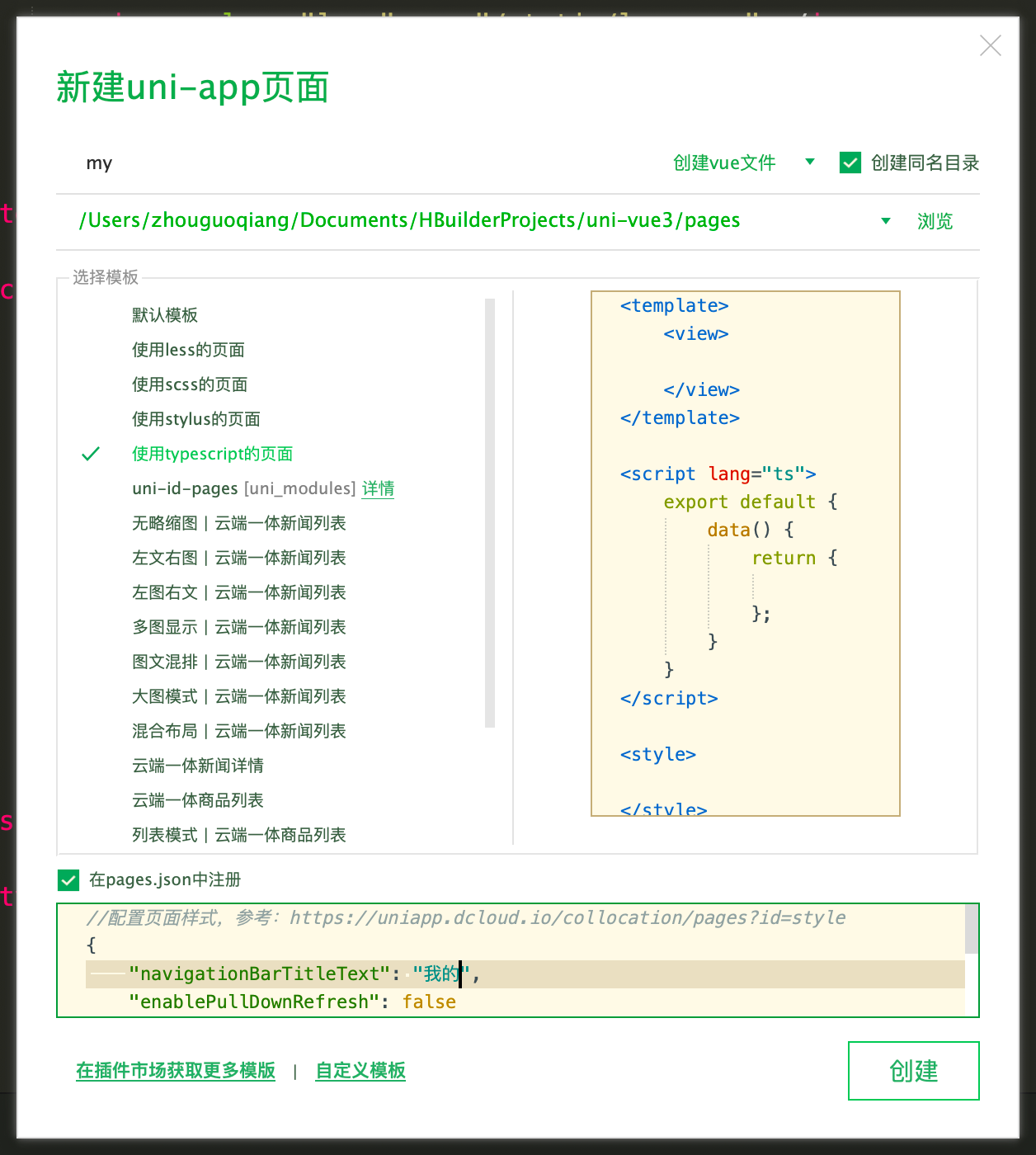The height and width of the screenshot is (1155, 1036).
Task: Open 在插件市场获取更多模版 link
Action: (x=176, y=1071)
